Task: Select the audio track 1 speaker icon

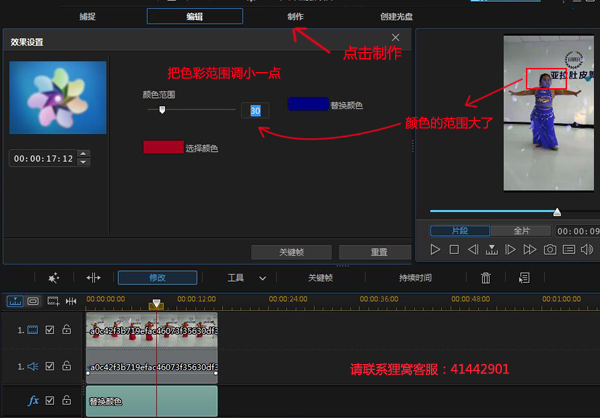Action: [33, 366]
